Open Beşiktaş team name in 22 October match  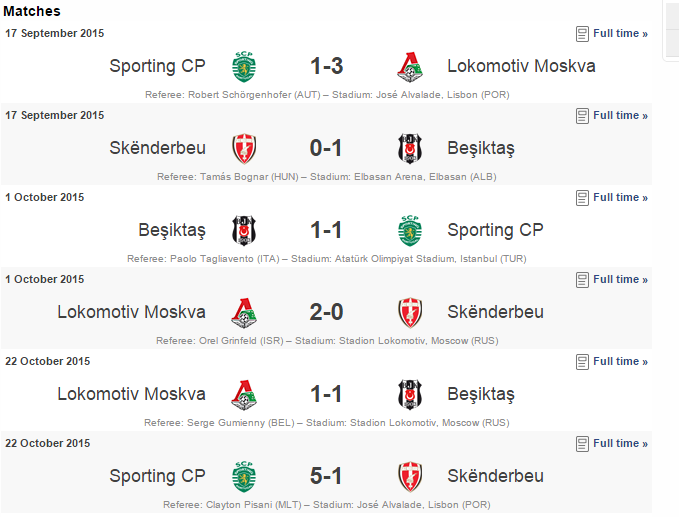point(481,394)
